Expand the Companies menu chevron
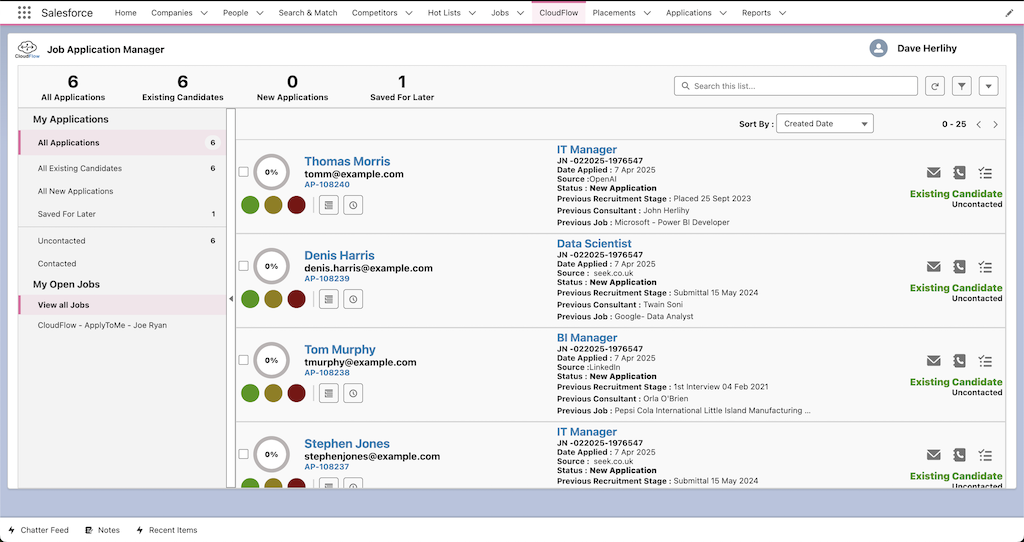Screen dimensions: 1024x542 tap(204, 13)
